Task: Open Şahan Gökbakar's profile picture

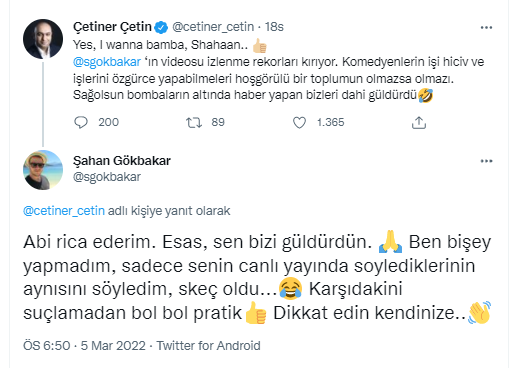Action: tap(43, 170)
